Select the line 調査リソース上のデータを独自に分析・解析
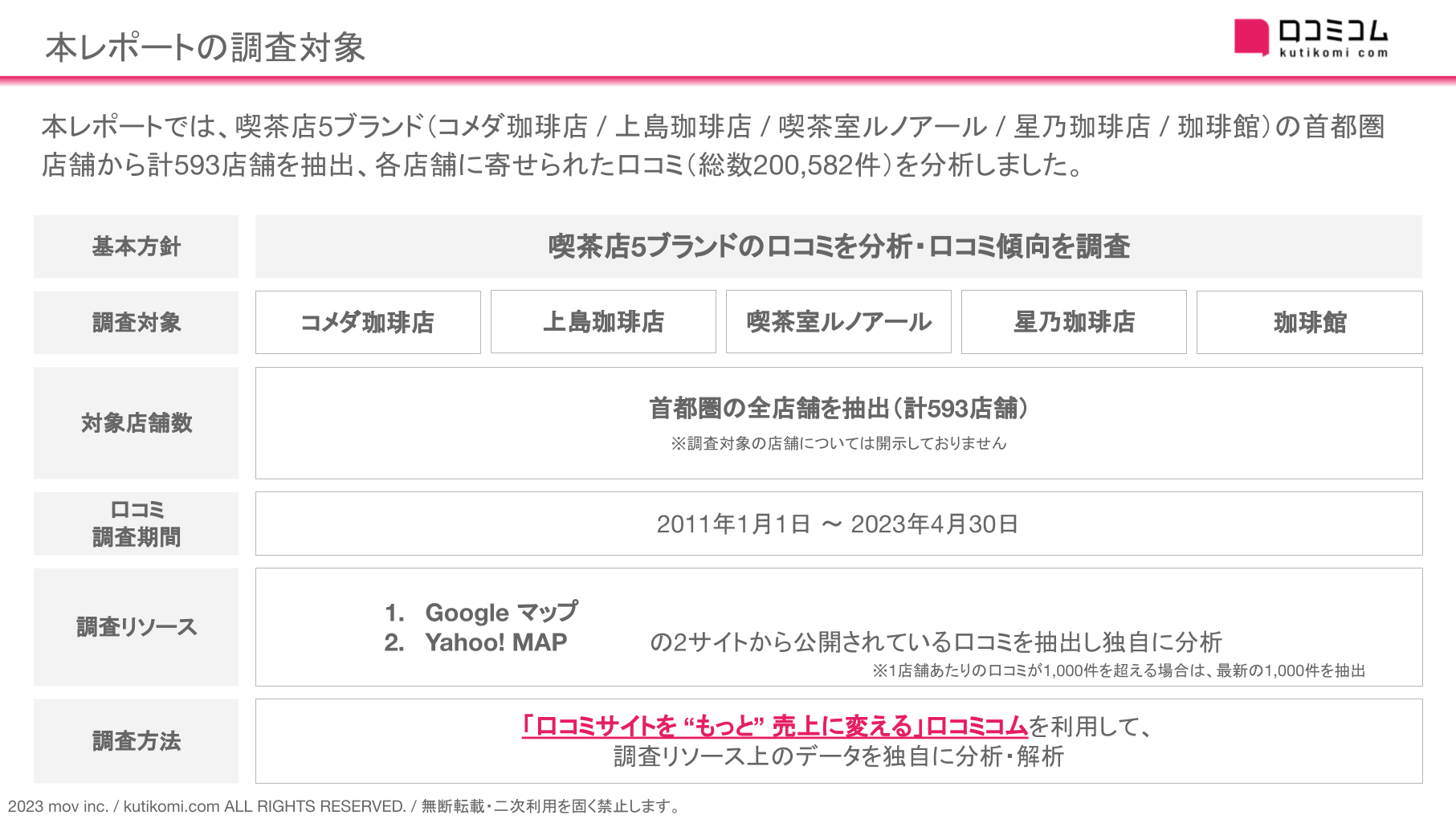Image resolution: width=1456 pixels, height=819 pixels. (838, 756)
